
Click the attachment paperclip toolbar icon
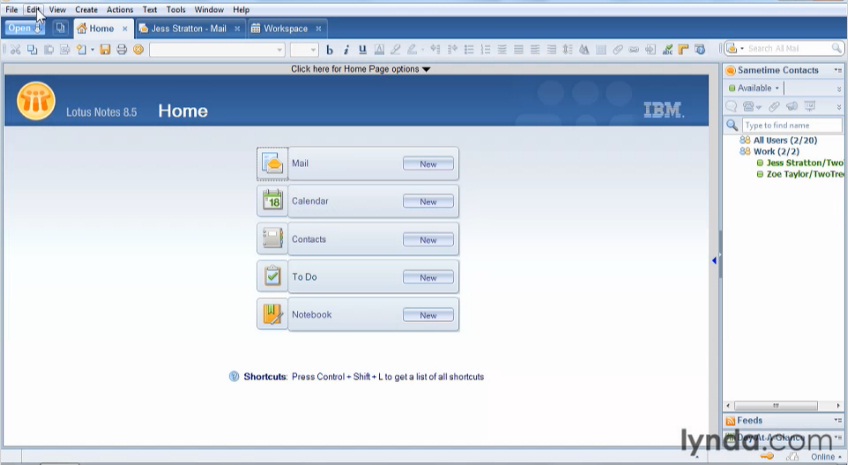point(617,50)
